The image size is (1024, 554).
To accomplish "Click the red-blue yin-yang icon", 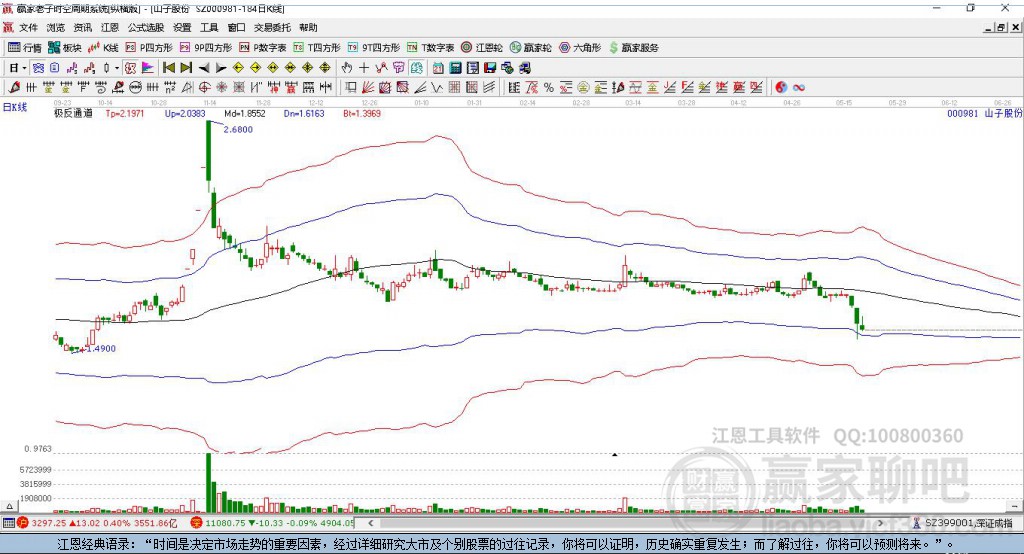I will point(780,88).
